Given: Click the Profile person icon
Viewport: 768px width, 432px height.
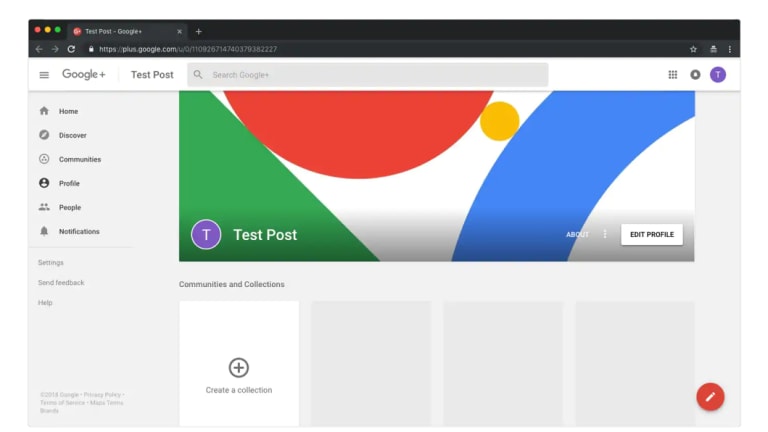Looking at the screenshot, I should (x=44, y=183).
